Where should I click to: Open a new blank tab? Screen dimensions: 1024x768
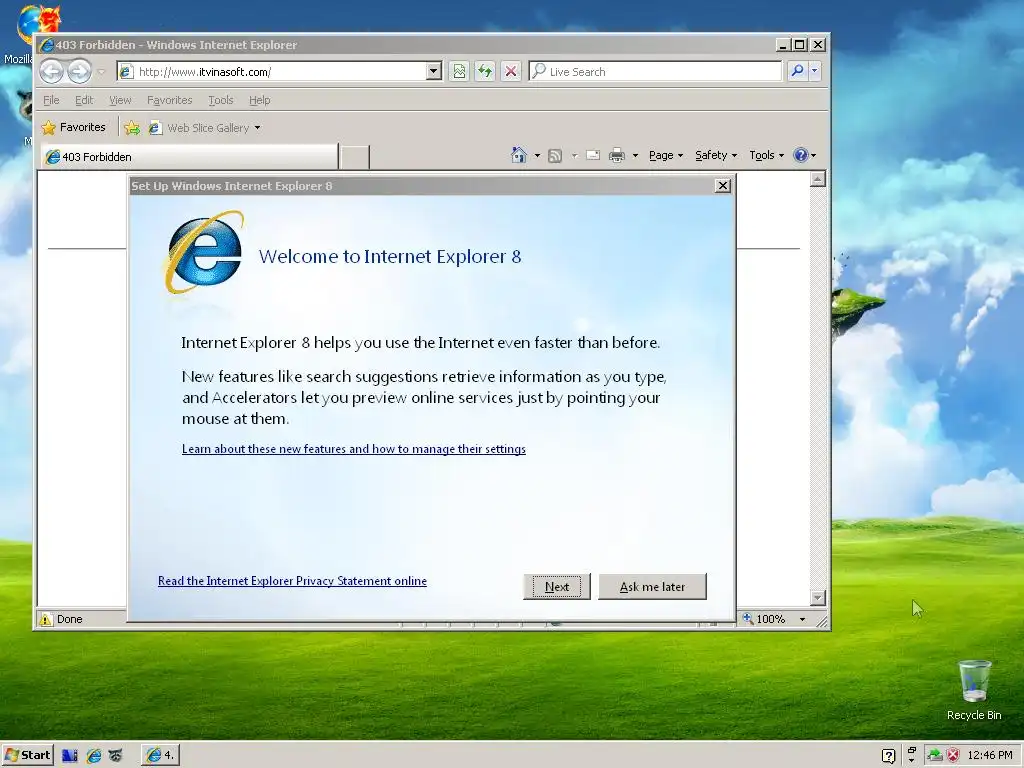click(x=355, y=157)
